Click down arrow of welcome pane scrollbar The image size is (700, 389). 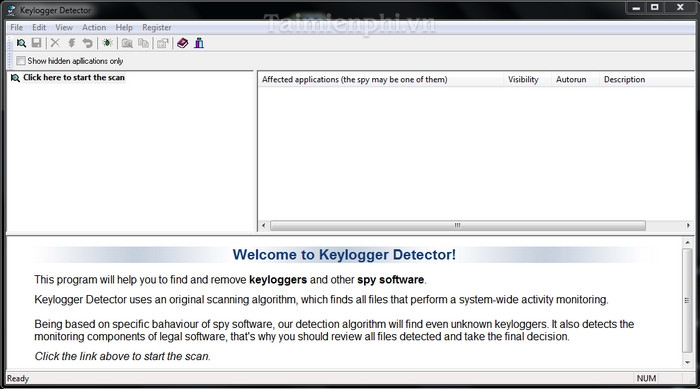[688, 363]
